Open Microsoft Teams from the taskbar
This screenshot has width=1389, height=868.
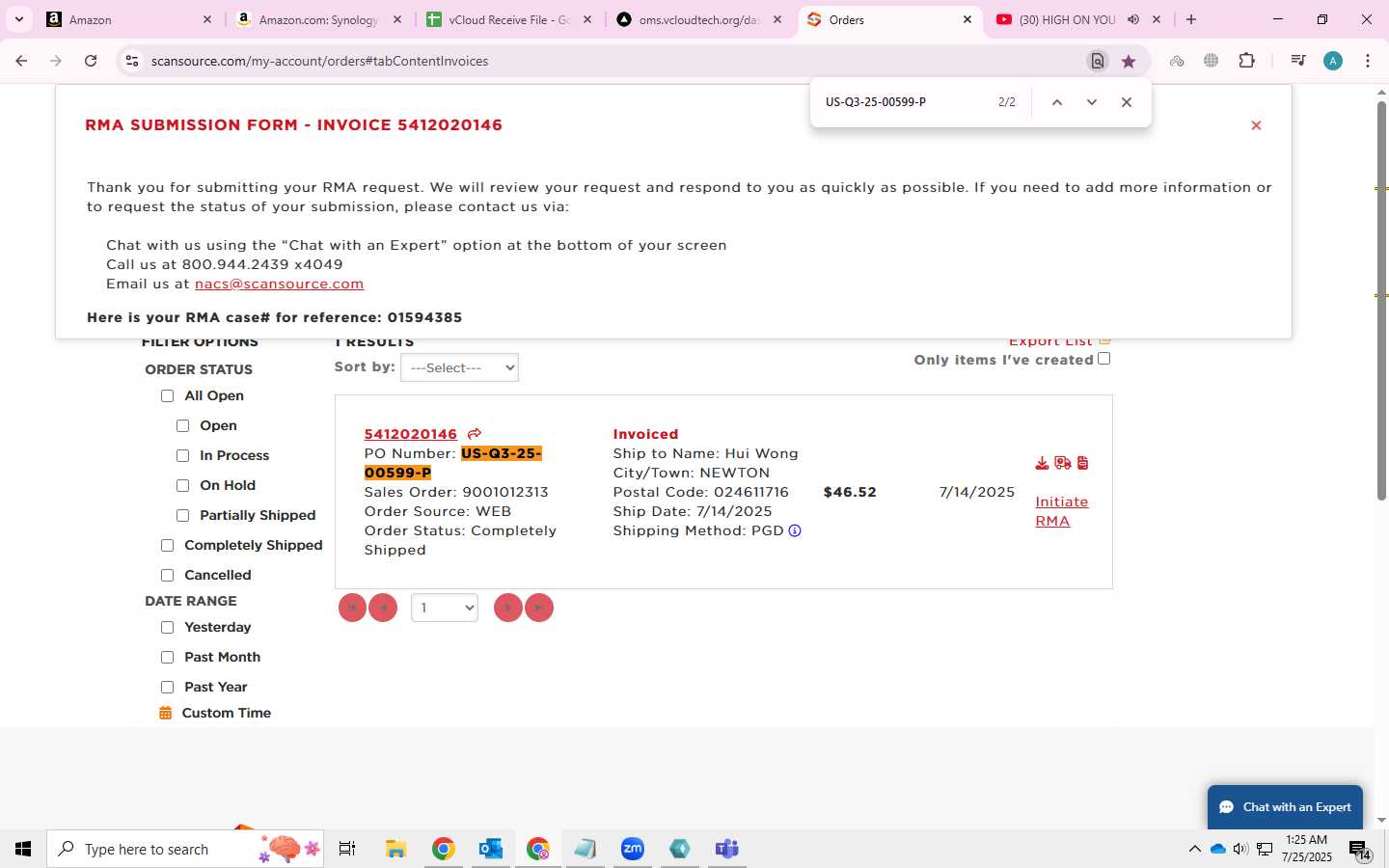[727, 849]
